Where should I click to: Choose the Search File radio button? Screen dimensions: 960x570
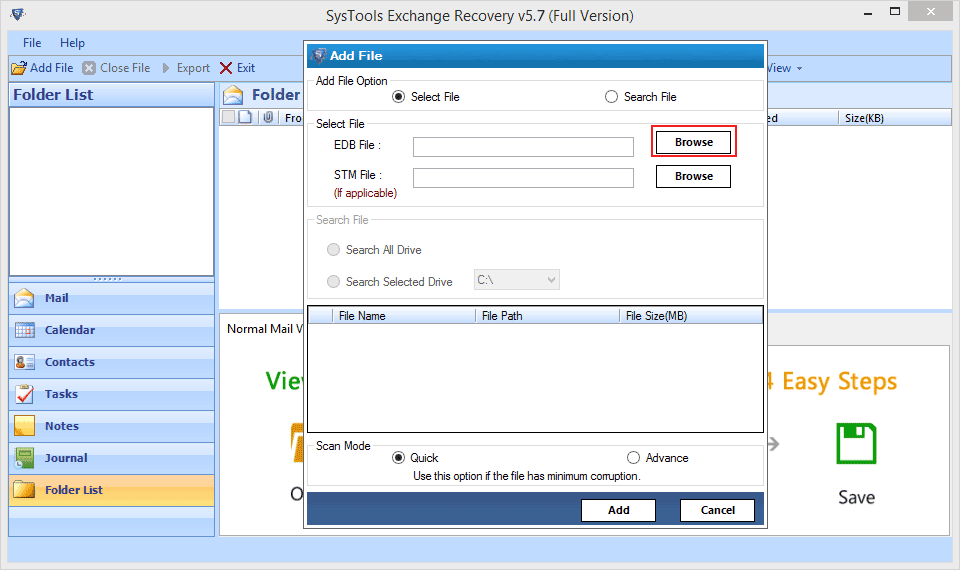pyautogui.click(x=611, y=97)
